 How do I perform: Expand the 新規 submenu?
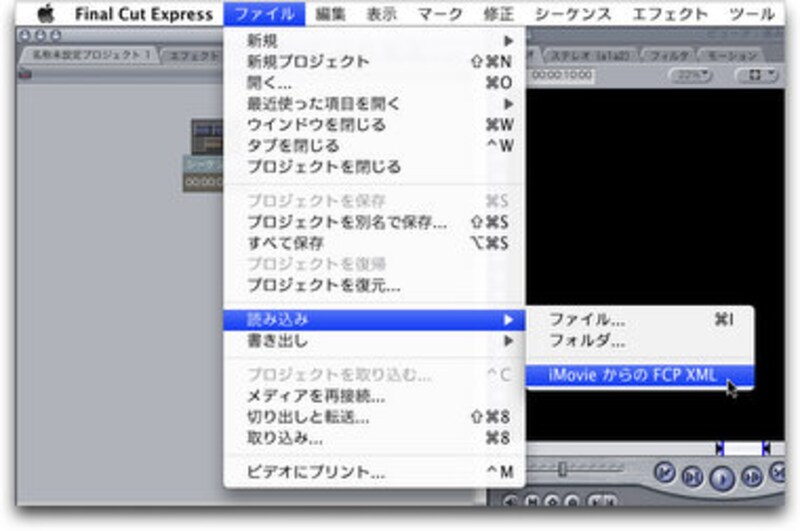(380, 41)
